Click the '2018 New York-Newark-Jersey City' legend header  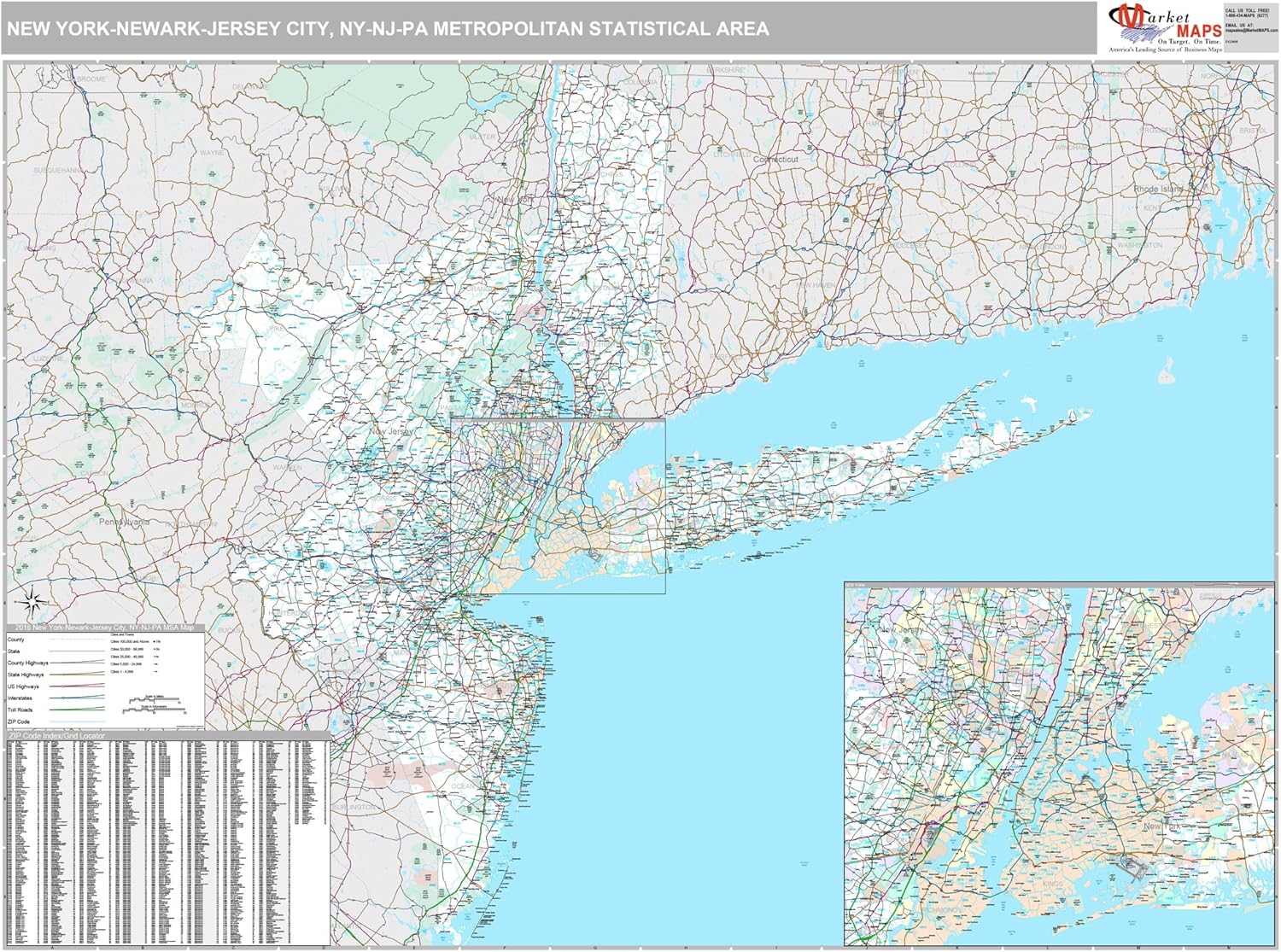point(105,628)
